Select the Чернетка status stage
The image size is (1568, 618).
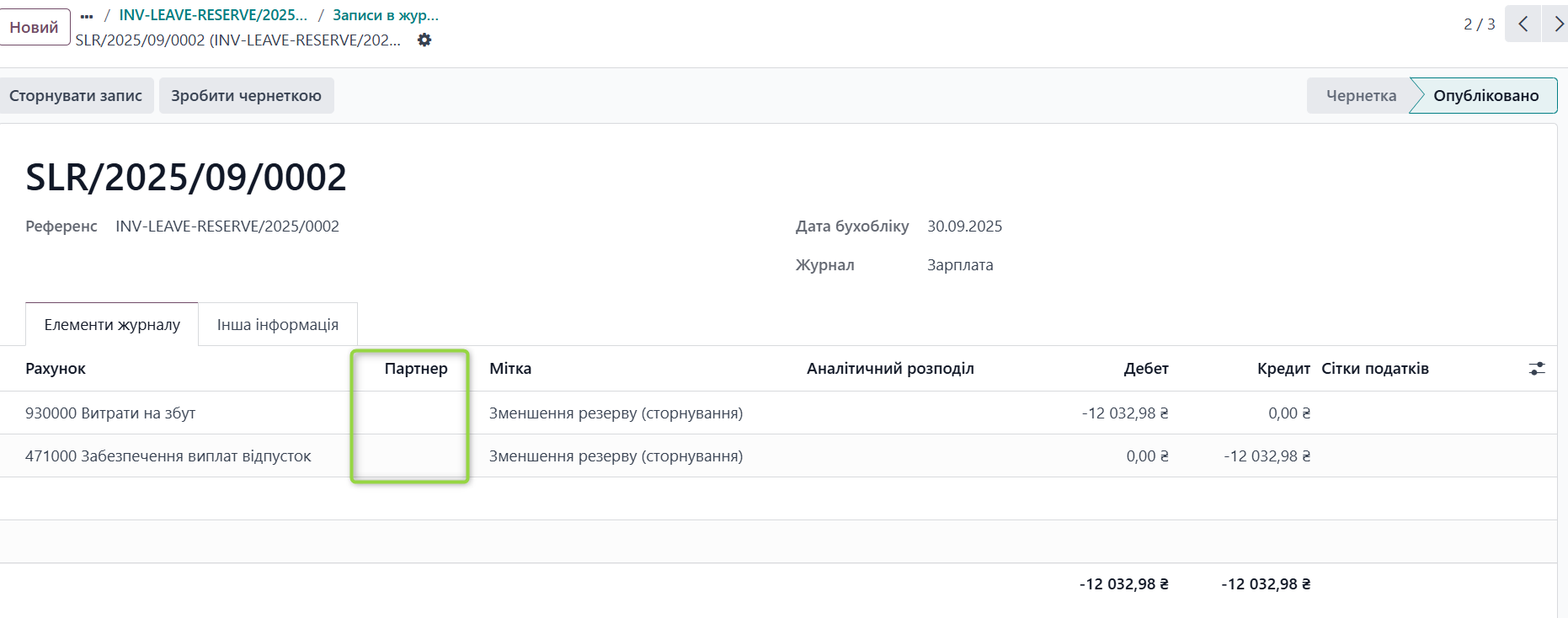pos(1360,96)
